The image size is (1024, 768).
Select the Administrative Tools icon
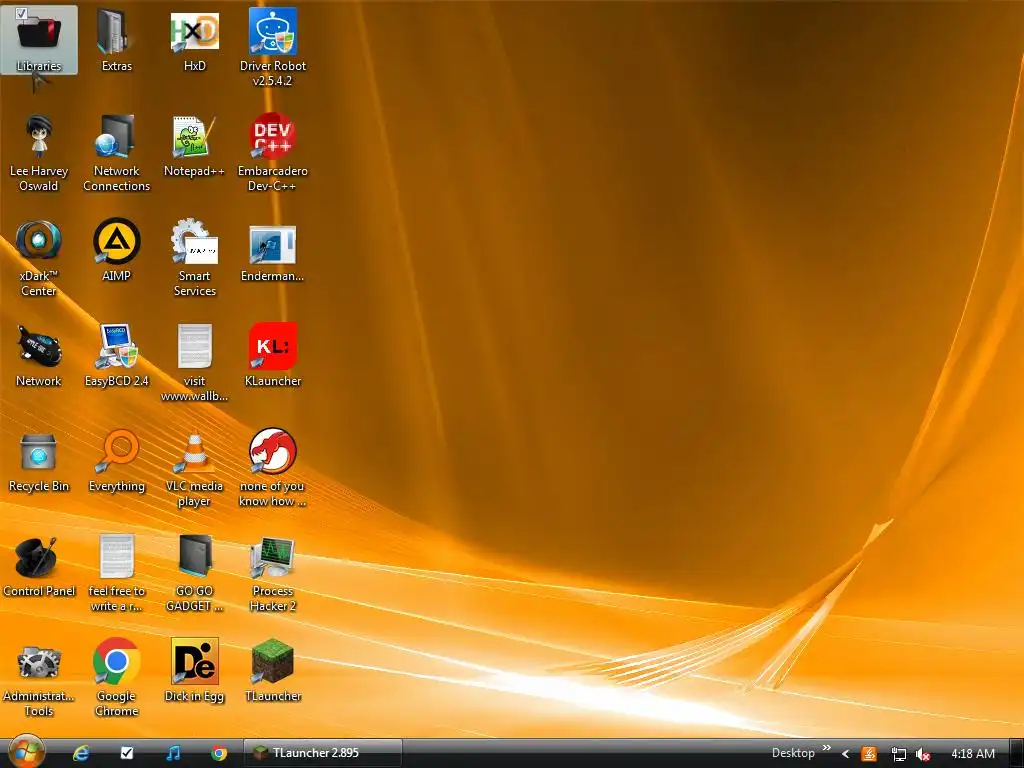tap(39, 679)
